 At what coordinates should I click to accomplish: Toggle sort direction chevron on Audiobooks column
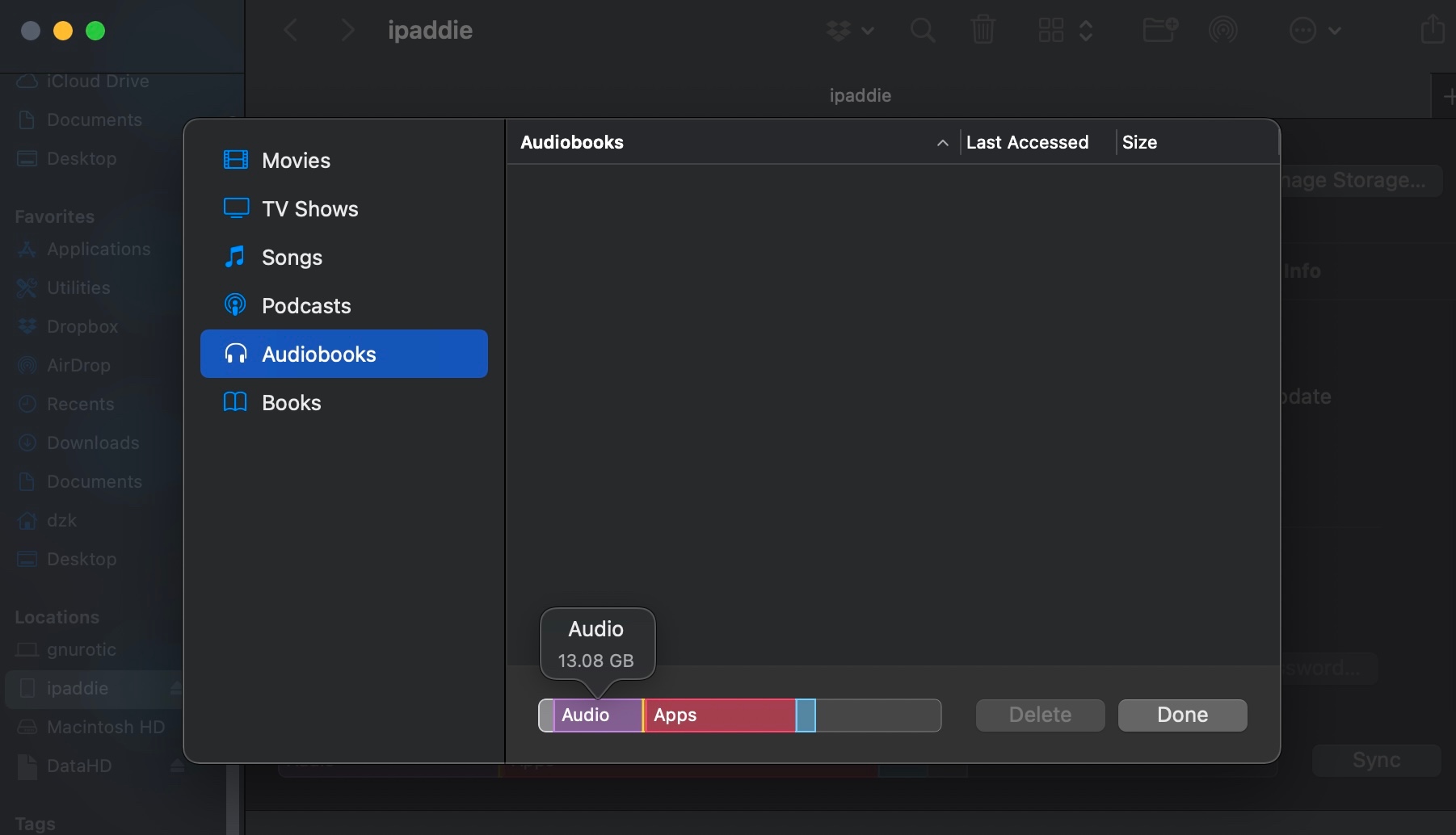point(942,143)
